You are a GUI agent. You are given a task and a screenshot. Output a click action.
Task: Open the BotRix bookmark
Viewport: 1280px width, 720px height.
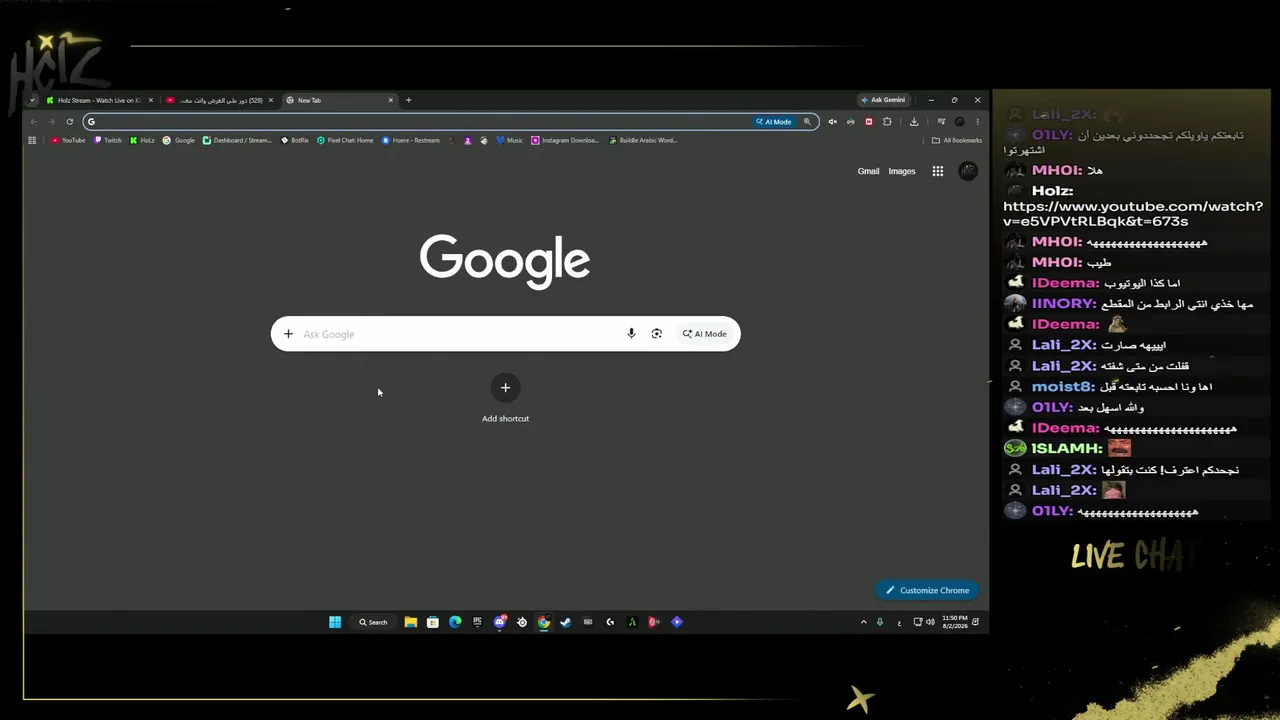[295, 140]
